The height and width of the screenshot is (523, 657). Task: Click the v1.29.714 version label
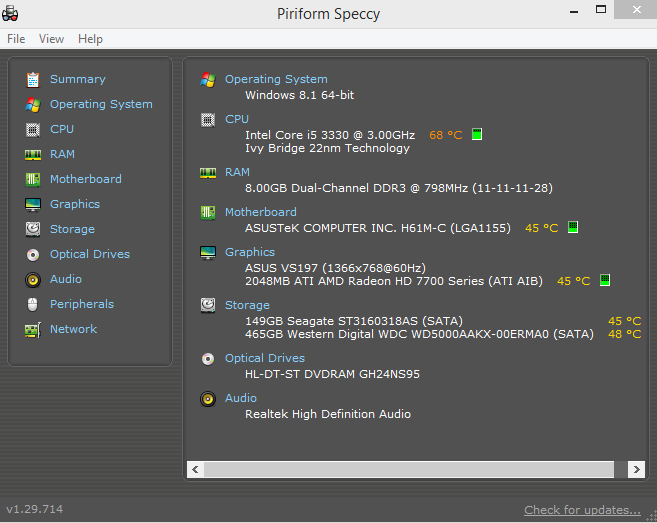(34, 509)
